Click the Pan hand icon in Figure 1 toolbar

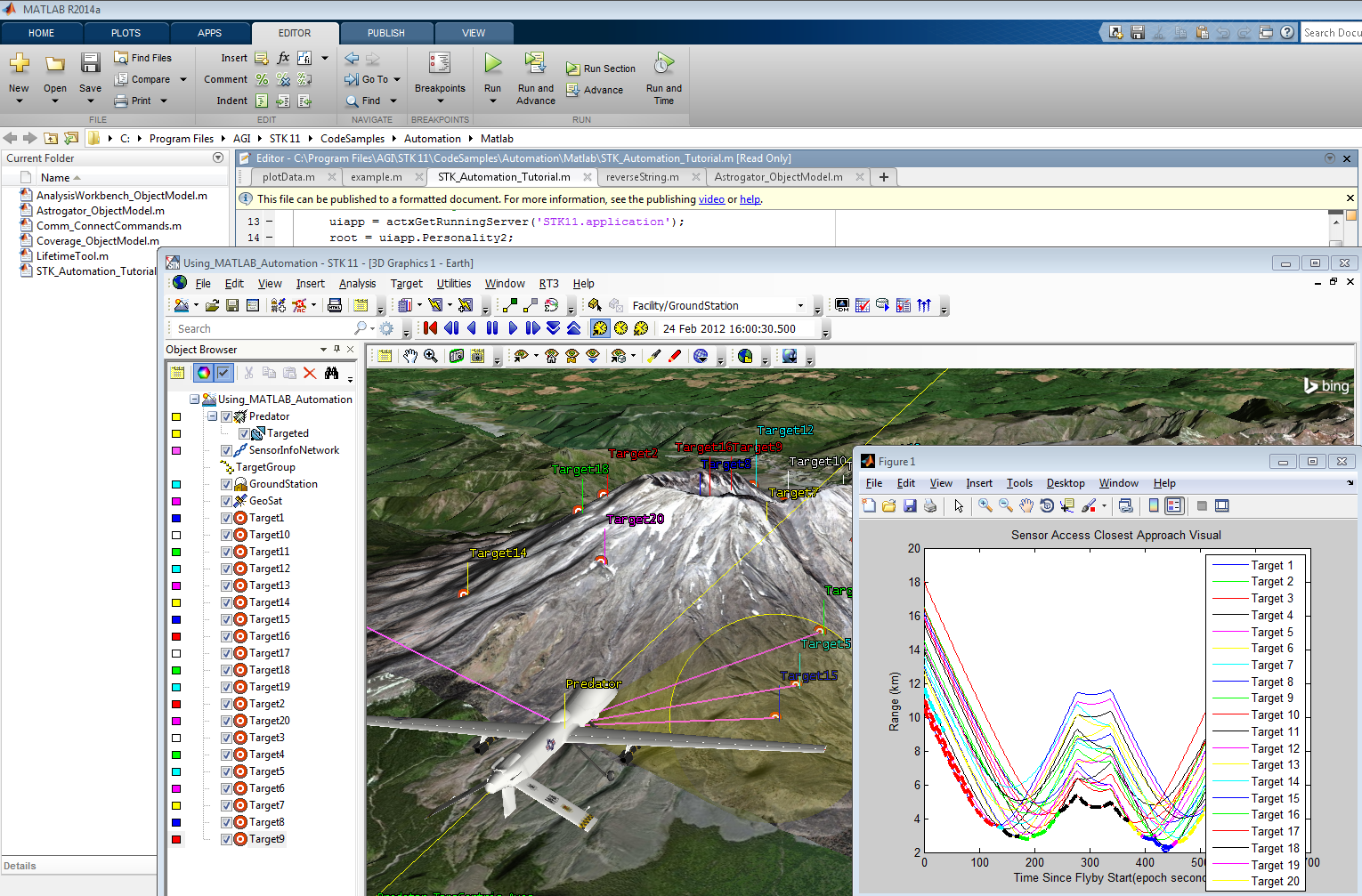click(x=1026, y=505)
